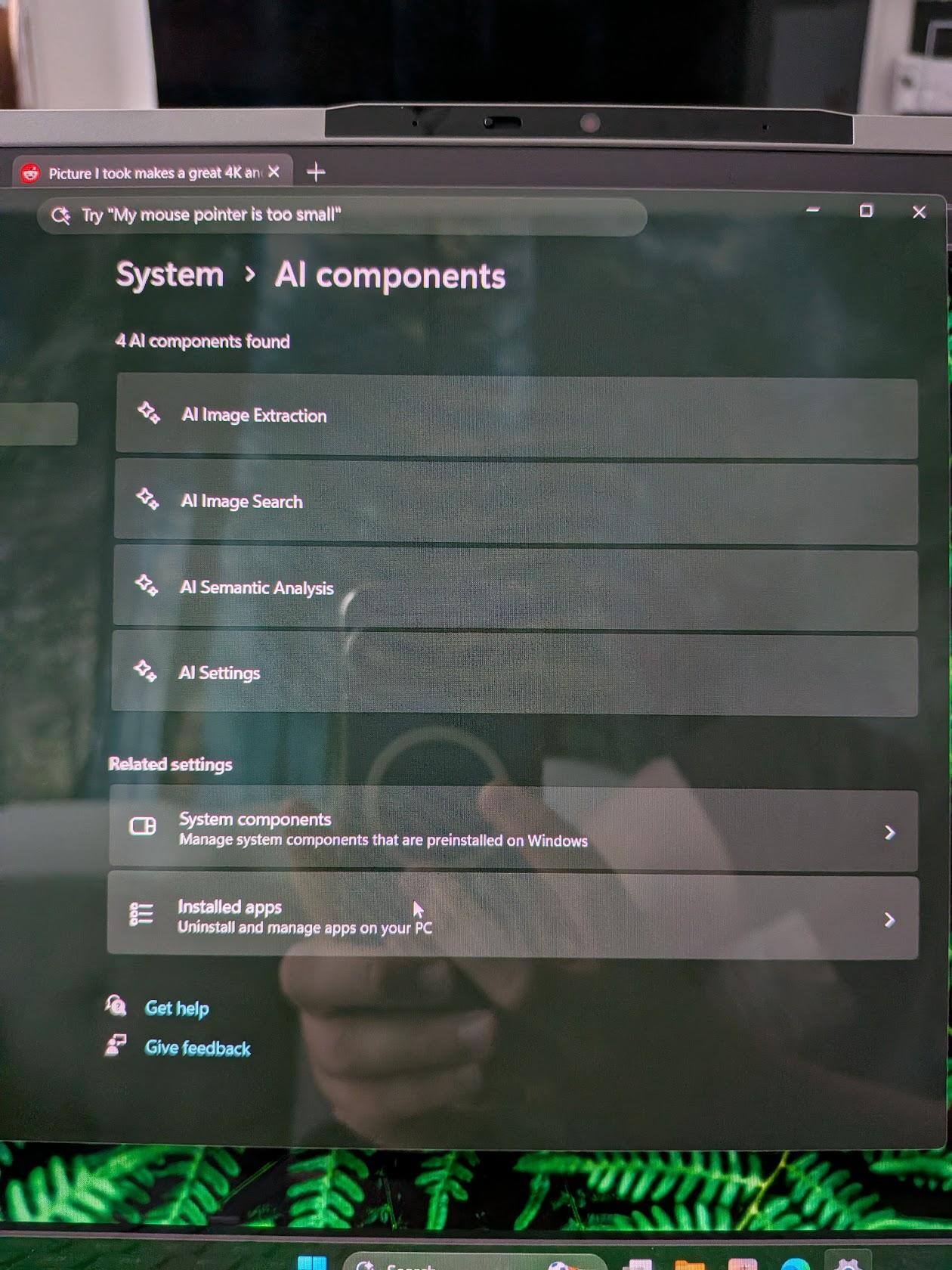Click 'Manage system components that are preinstalled on Windows'

click(383, 840)
